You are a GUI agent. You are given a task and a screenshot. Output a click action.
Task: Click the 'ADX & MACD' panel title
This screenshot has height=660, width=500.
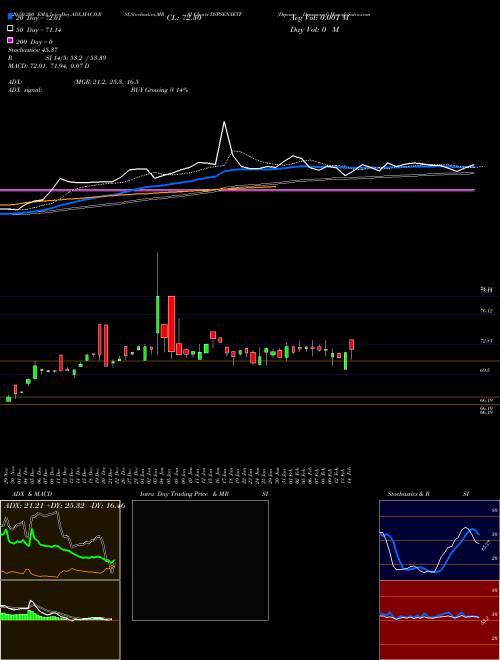pyautogui.click(x=32, y=494)
